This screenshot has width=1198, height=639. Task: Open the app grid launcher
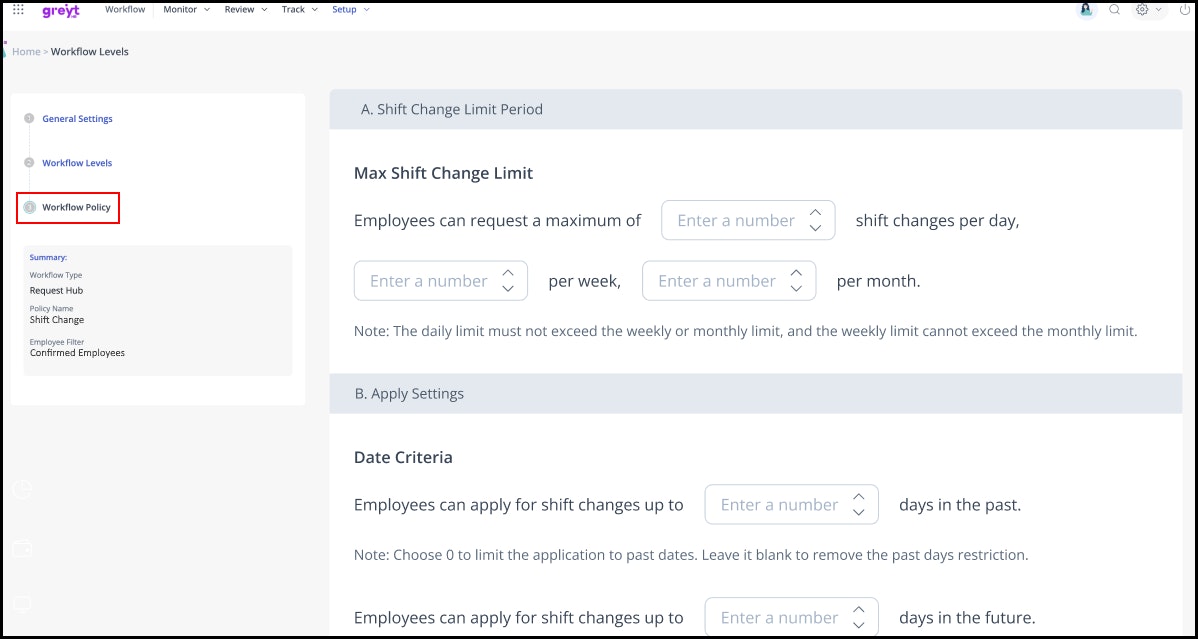18,10
